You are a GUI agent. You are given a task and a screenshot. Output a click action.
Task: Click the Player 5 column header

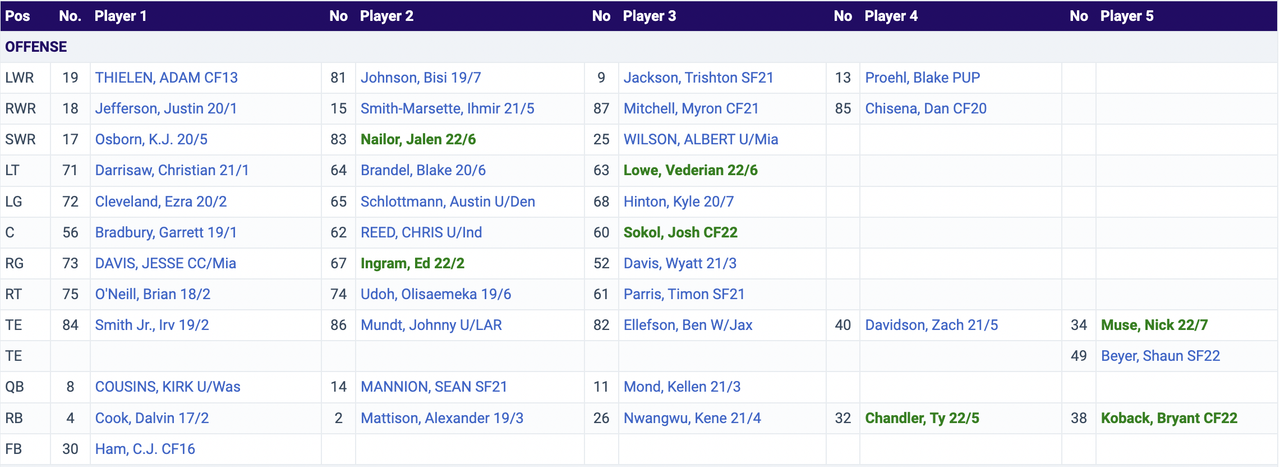[x=1127, y=16]
